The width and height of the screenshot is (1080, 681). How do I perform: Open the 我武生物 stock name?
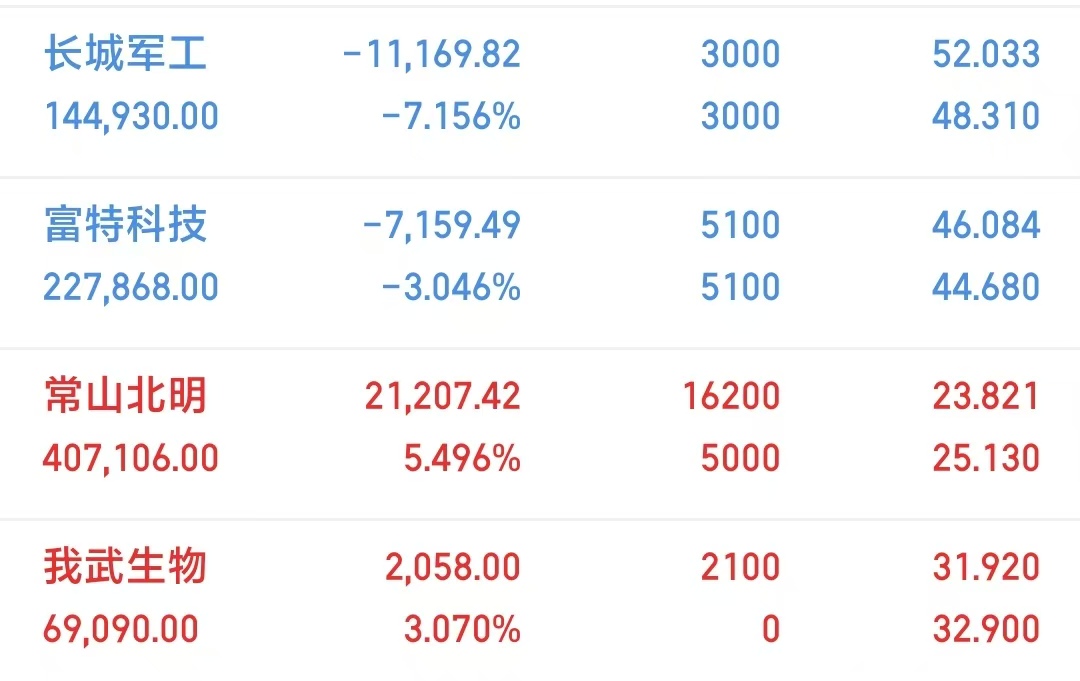125,567
